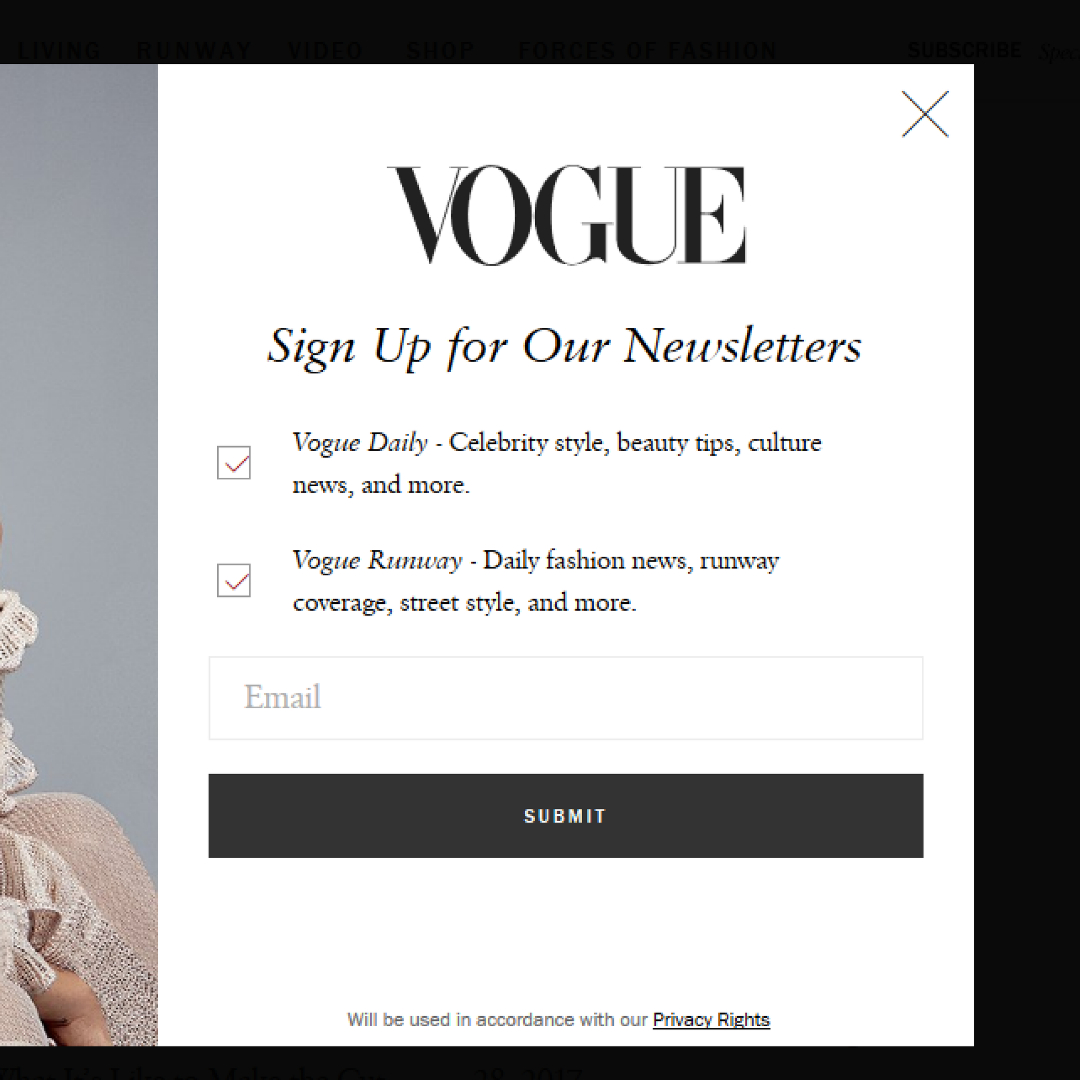Click the special offer text beside Subscribe
This screenshot has height=1080, width=1080.
click(x=1059, y=52)
